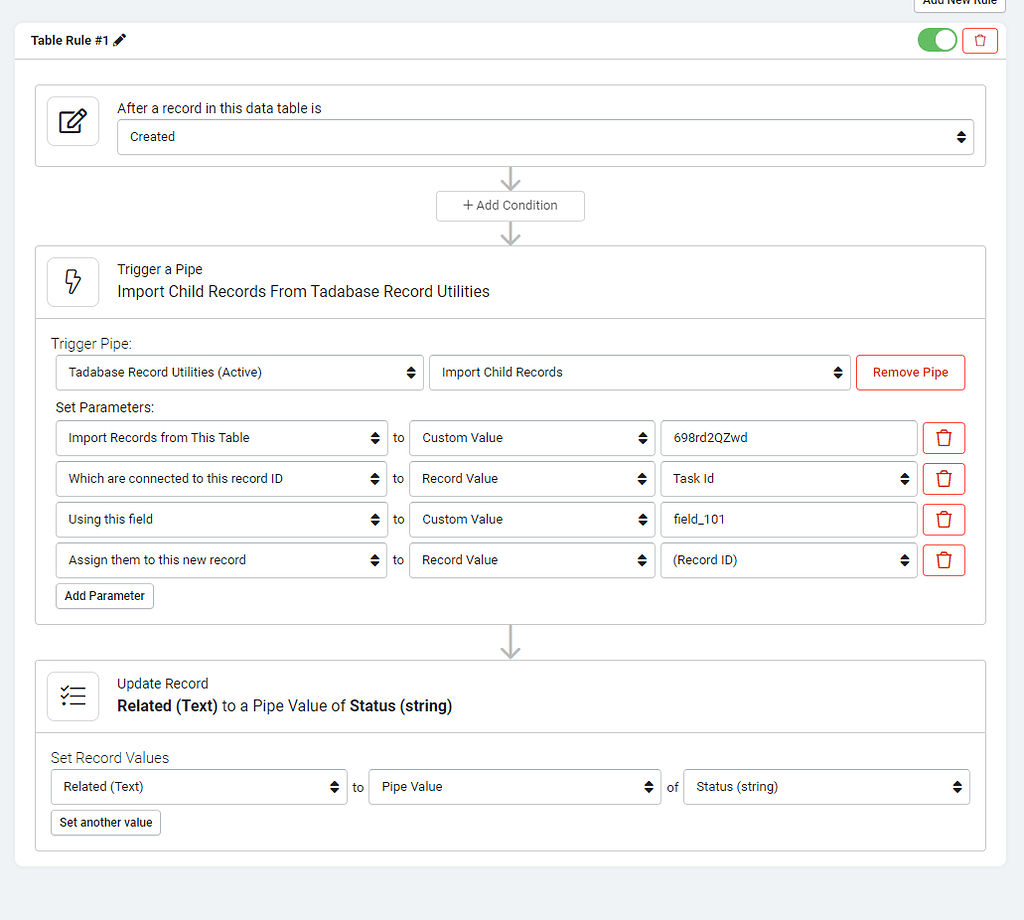This screenshot has width=1024, height=920.
Task: Click Add Parameter under Set Parameters
Action: click(x=104, y=595)
